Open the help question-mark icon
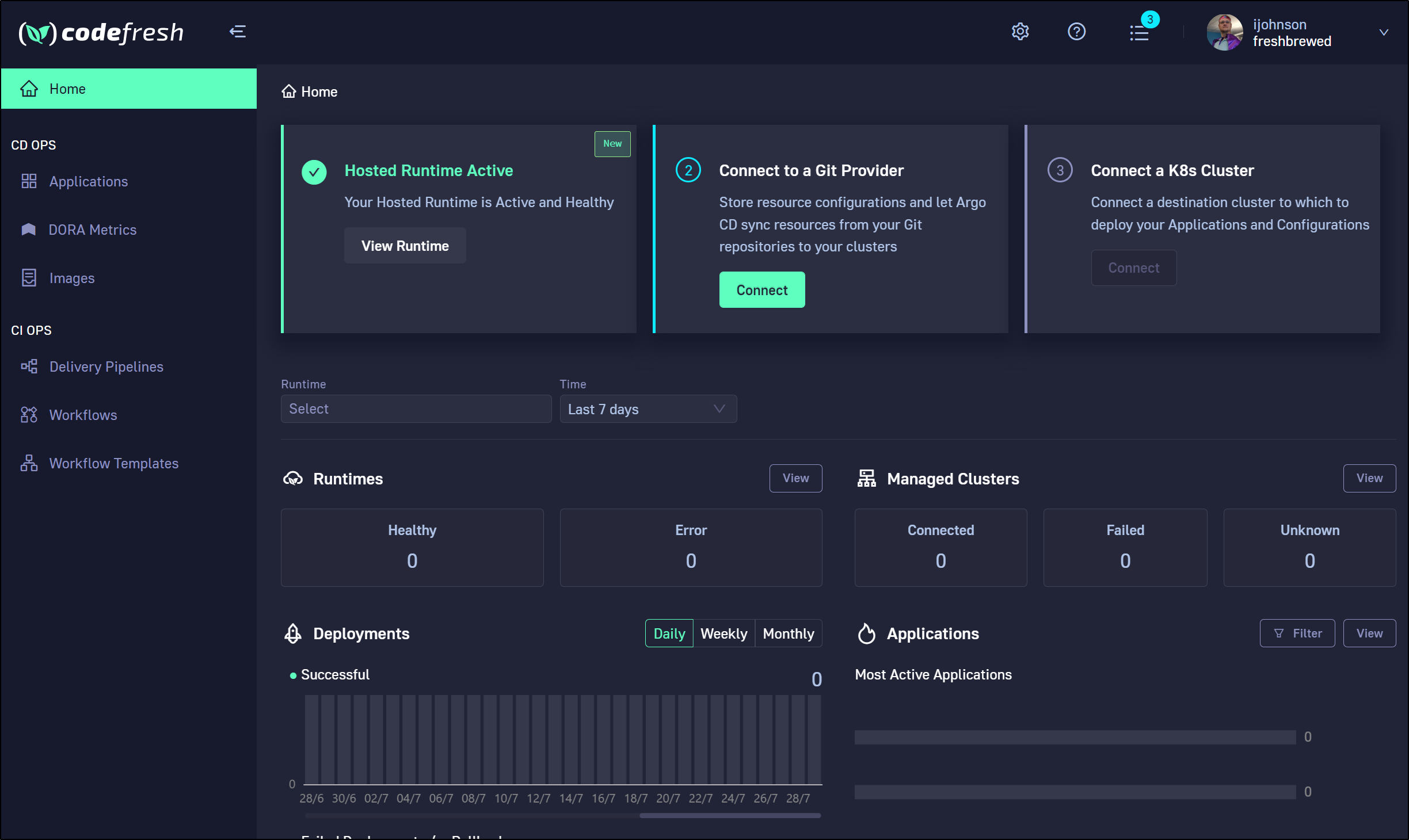 (x=1076, y=32)
